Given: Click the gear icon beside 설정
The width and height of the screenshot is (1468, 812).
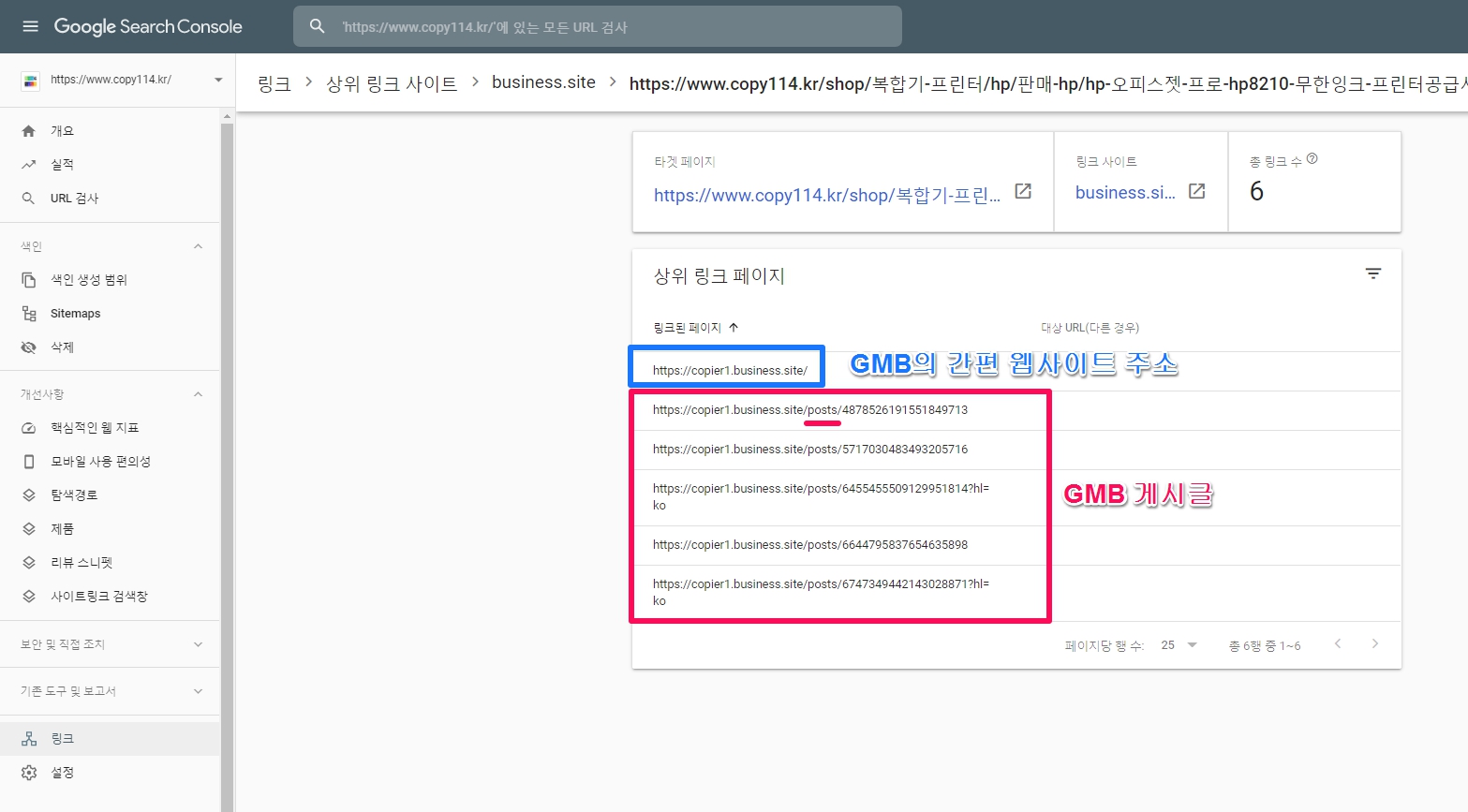Looking at the screenshot, I should click(x=29, y=773).
